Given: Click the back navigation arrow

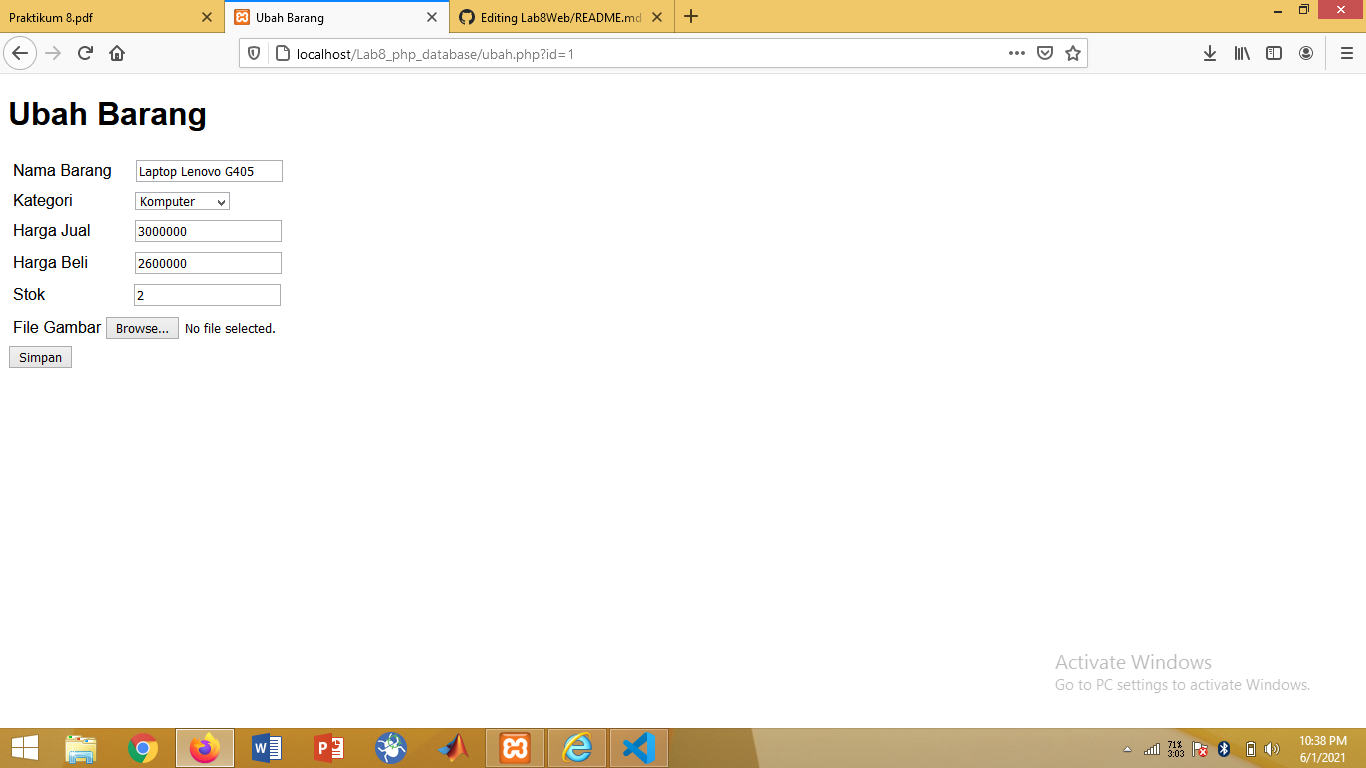Looking at the screenshot, I should point(20,53).
